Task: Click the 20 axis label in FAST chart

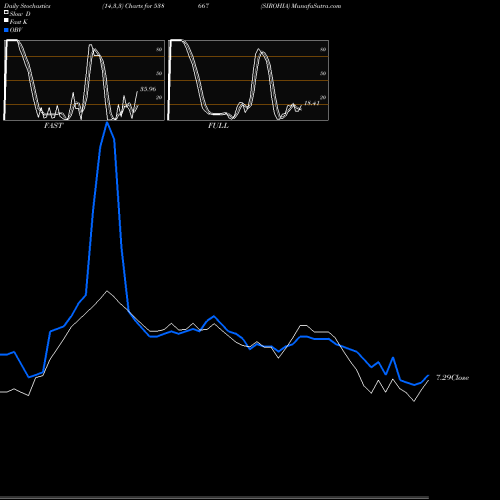Action: pos(159,97)
